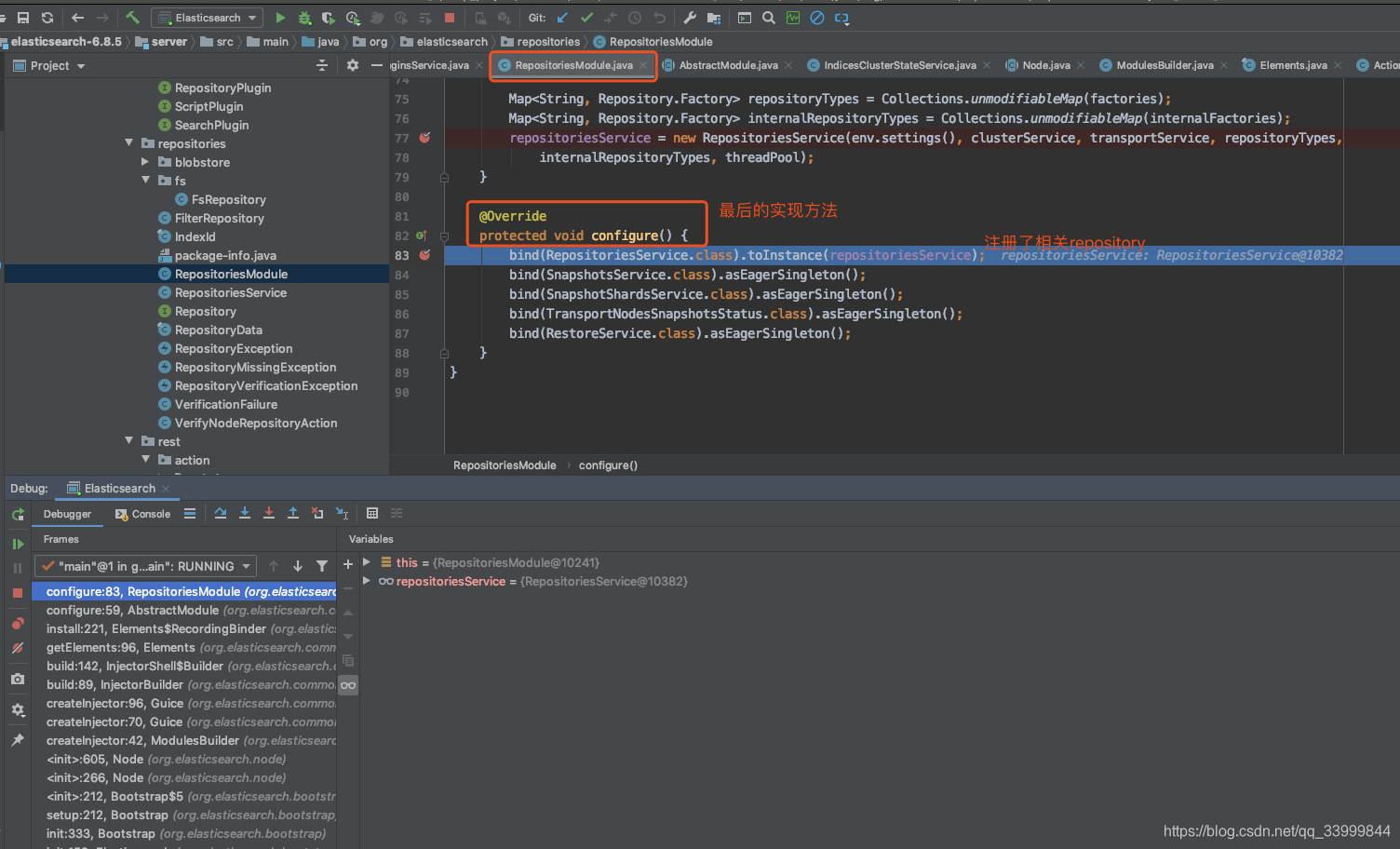
Task: Click the Debug Elasticsearch bug icon
Action: [303, 18]
